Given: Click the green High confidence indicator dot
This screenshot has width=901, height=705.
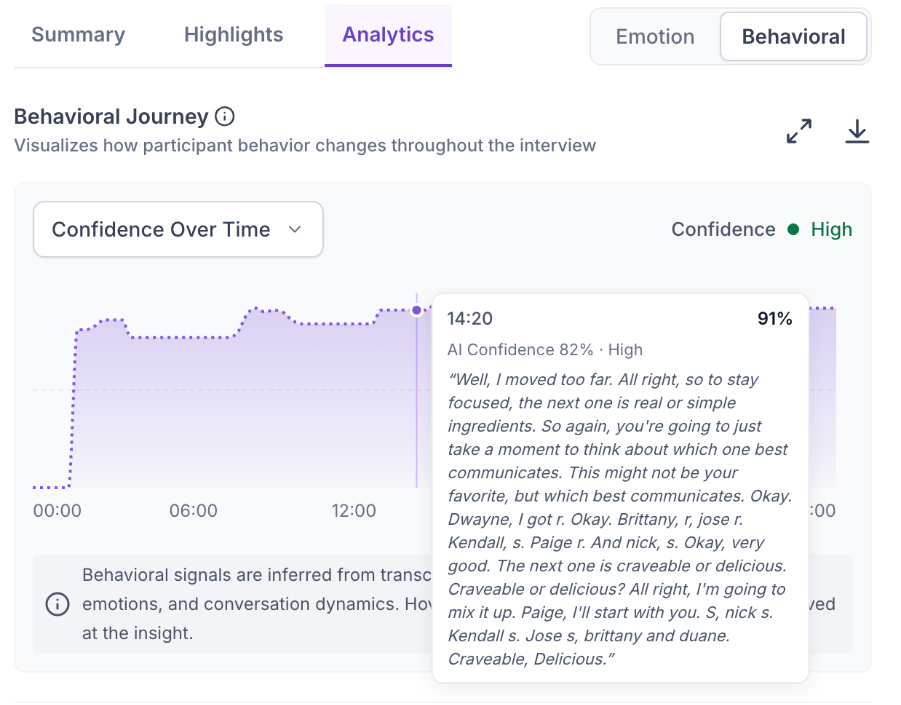Looking at the screenshot, I should (793, 229).
